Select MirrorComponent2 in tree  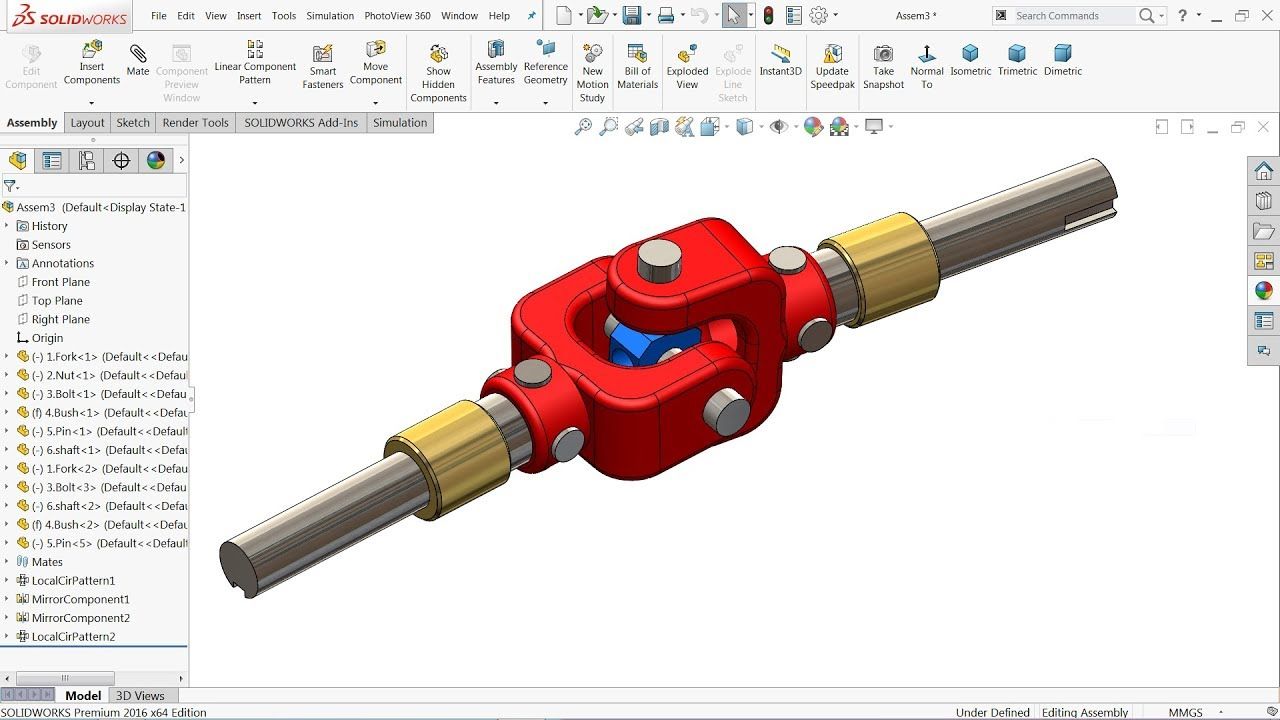[x=80, y=618]
